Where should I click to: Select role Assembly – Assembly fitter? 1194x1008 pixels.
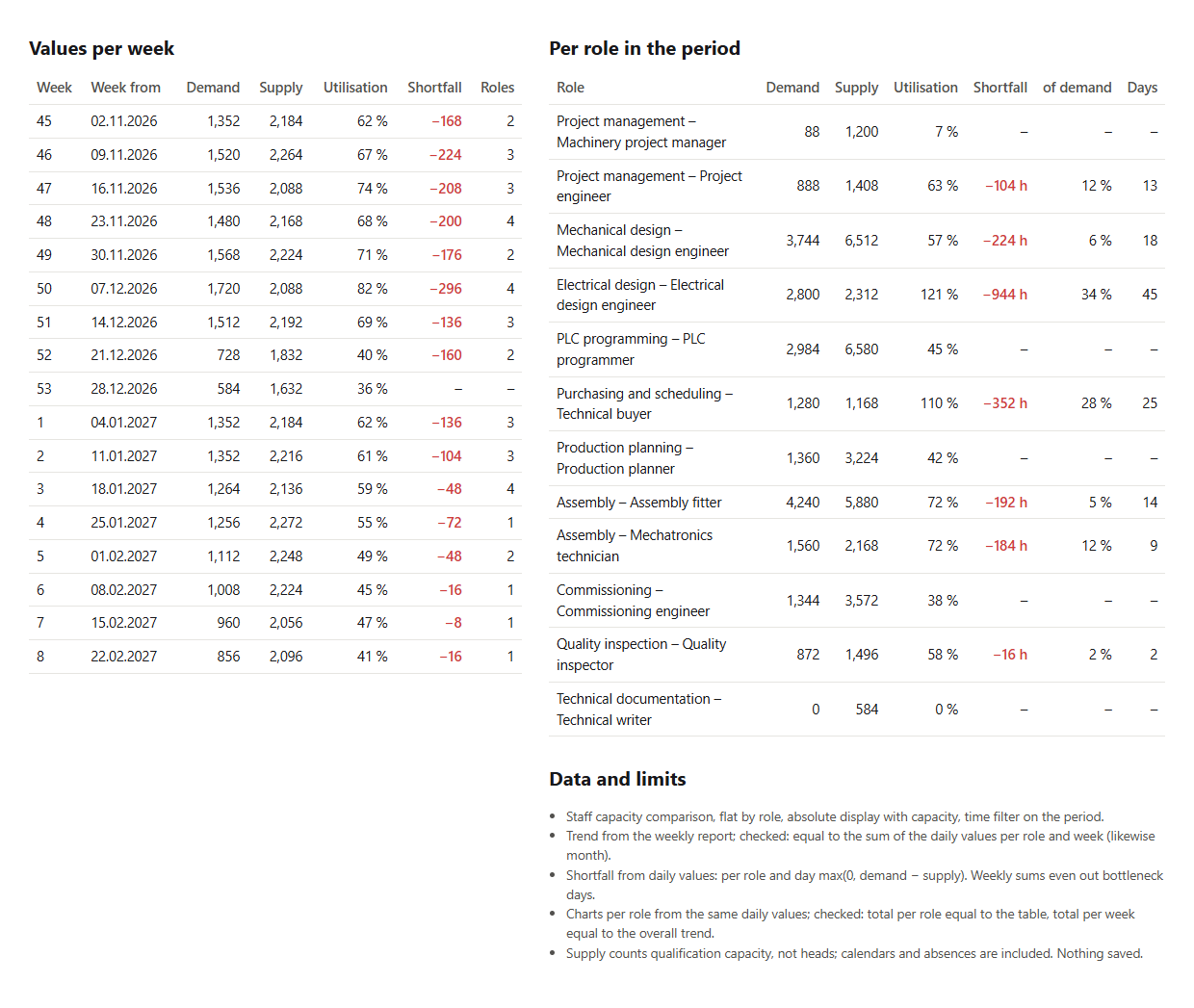coord(638,503)
